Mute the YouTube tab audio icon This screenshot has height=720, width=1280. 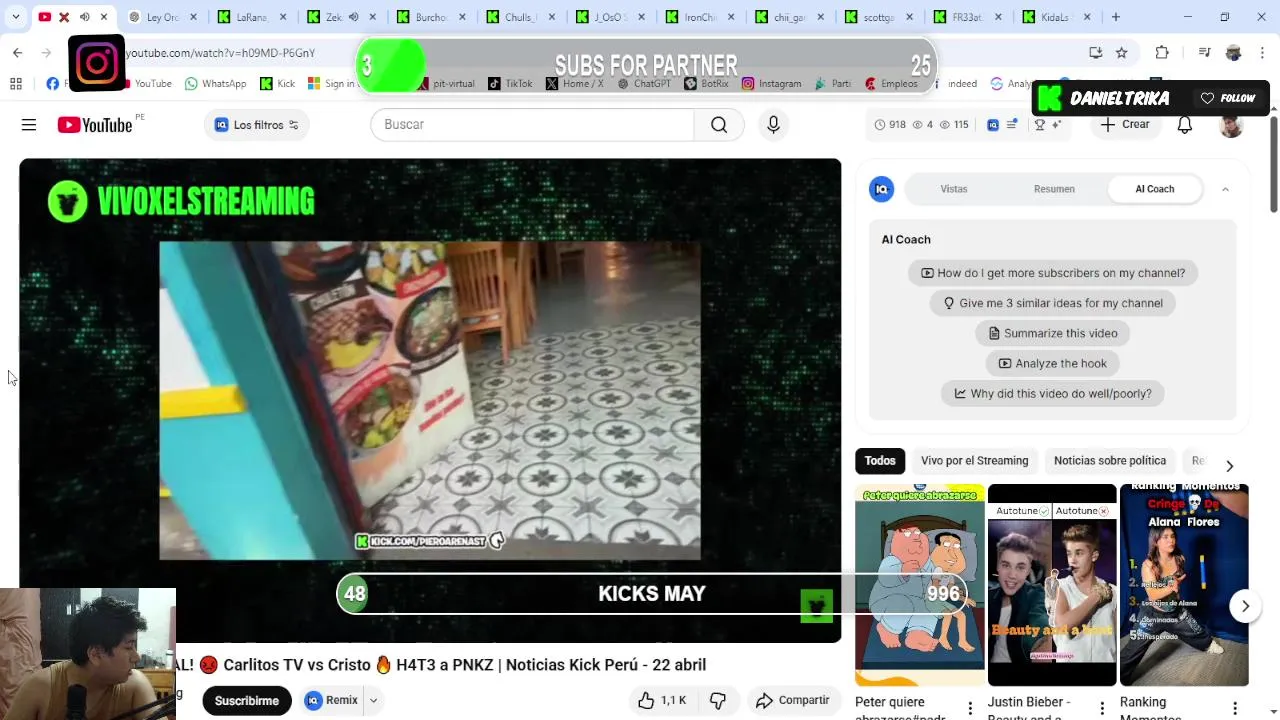tap(84, 17)
